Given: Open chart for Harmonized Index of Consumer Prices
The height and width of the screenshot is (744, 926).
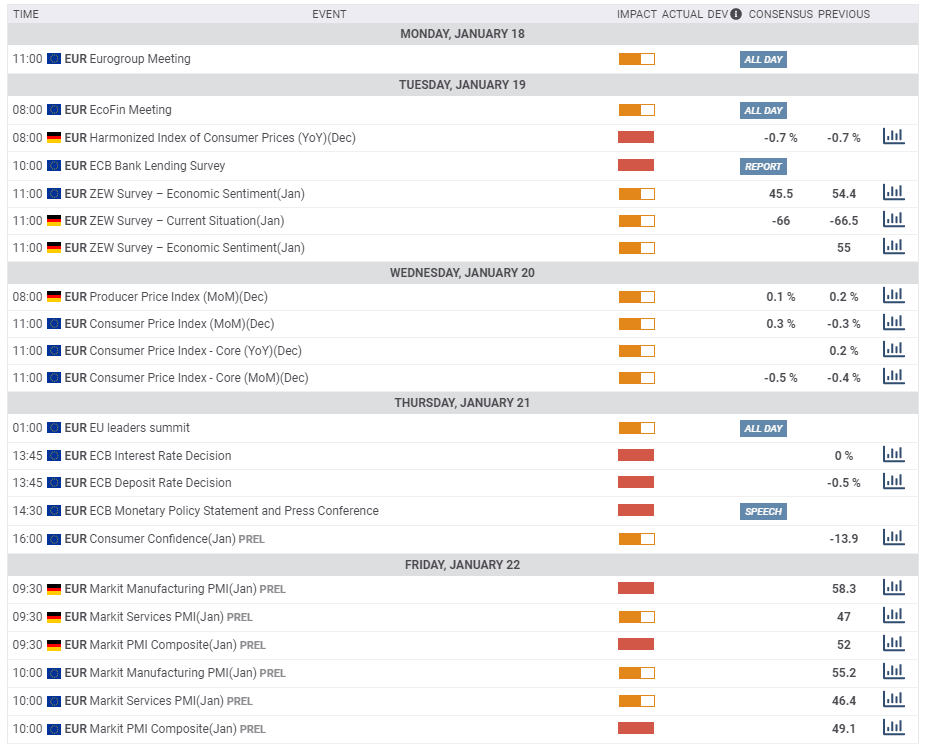Looking at the screenshot, I should click(x=893, y=137).
